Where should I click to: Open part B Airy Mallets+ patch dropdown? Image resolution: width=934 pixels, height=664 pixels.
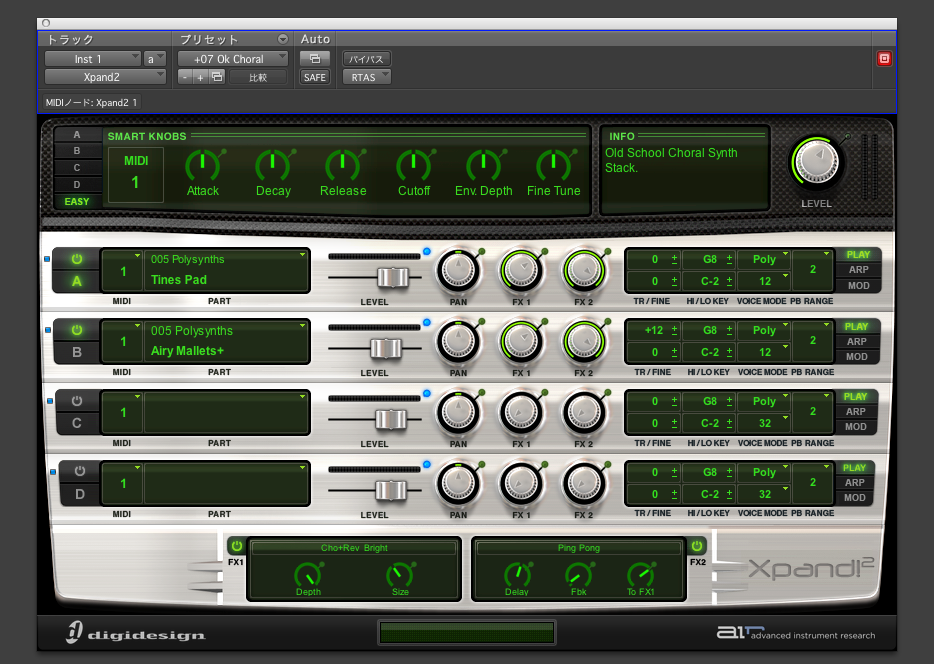point(227,341)
